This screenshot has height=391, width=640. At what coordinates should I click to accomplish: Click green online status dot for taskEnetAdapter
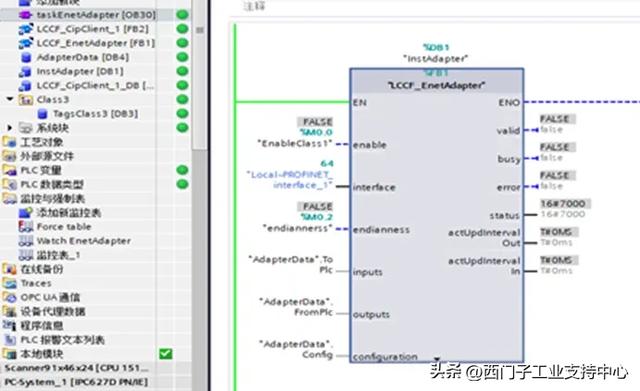(x=182, y=15)
